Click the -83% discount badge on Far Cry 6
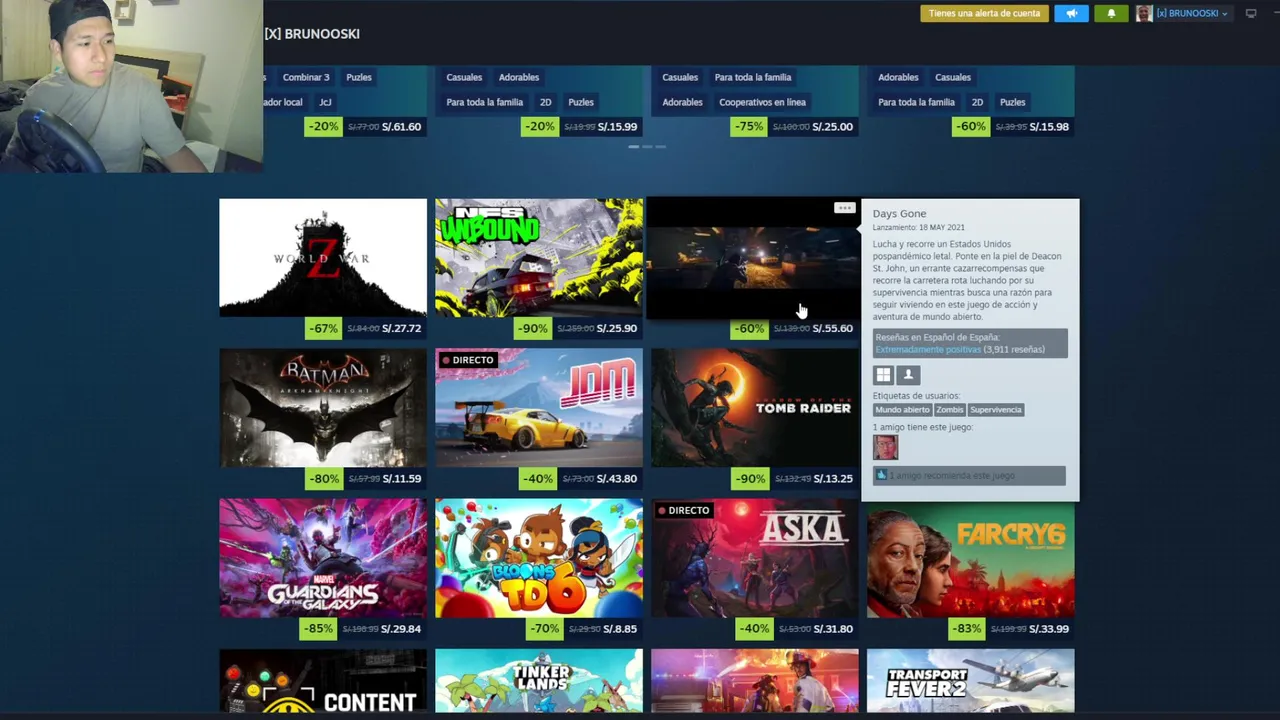The width and height of the screenshot is (1280, 720). [x=968, y=629]
